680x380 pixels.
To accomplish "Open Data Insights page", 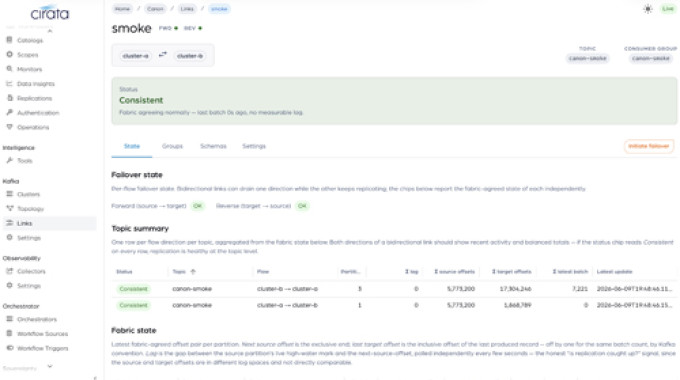I will (36, 84).
